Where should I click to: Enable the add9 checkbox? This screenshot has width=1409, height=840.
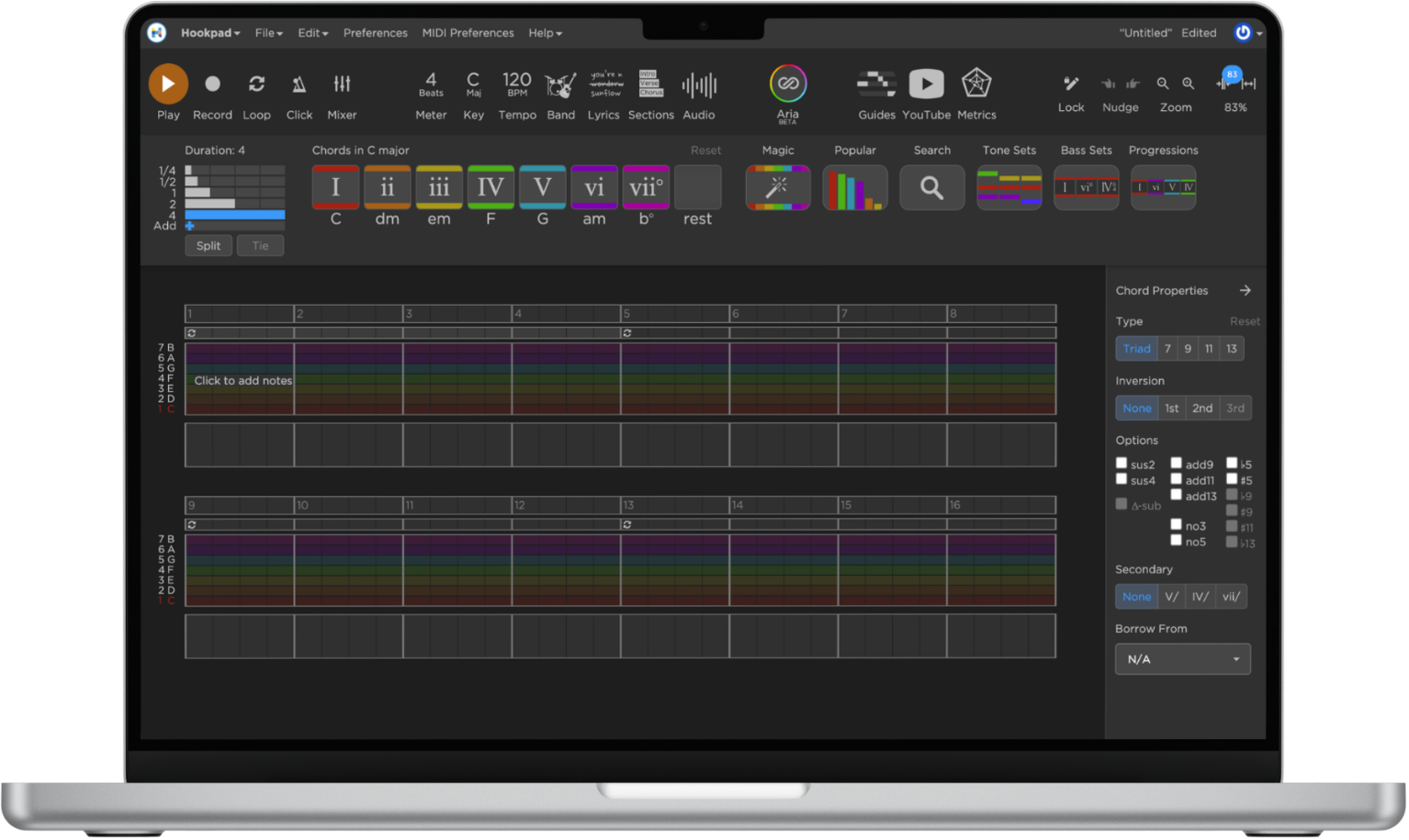point(1176,463)
